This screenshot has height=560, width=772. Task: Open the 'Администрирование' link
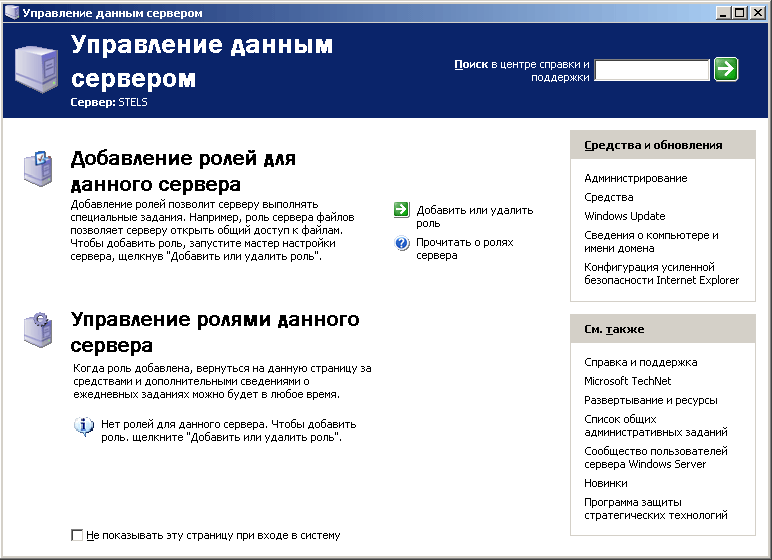coord(635,178)
